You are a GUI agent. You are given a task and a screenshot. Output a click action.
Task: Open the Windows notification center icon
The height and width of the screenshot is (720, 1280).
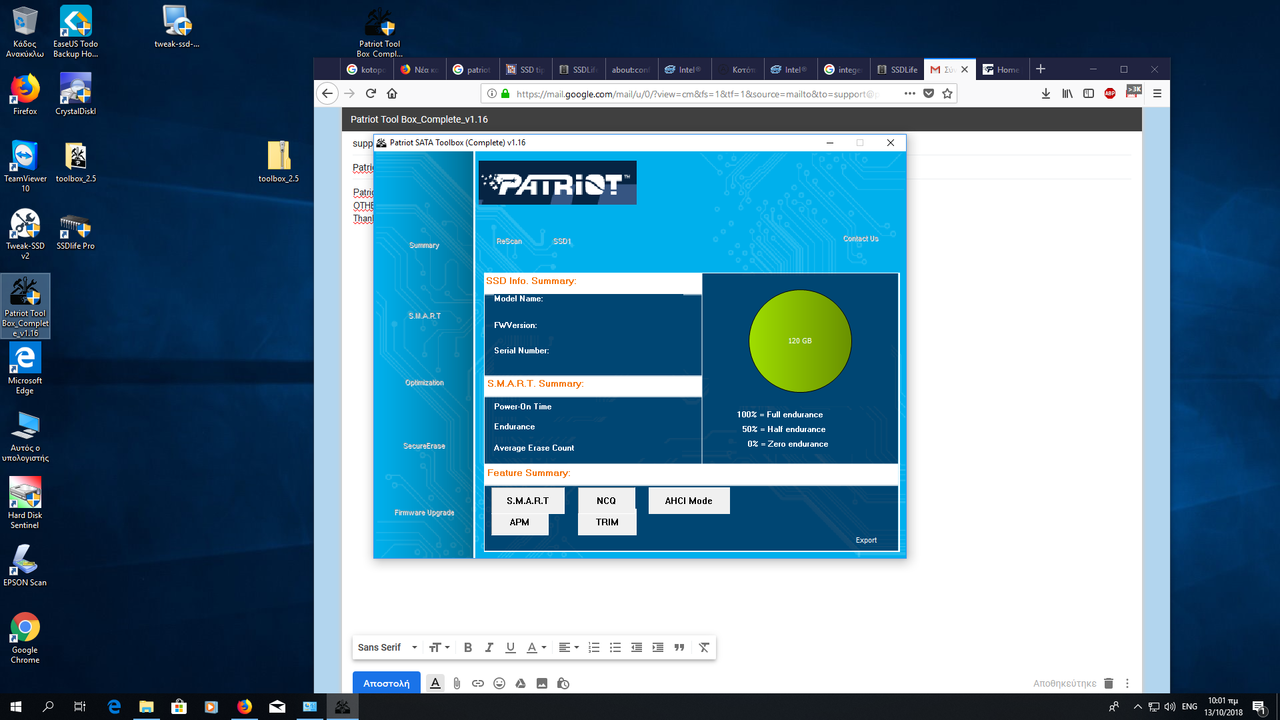1259,707
